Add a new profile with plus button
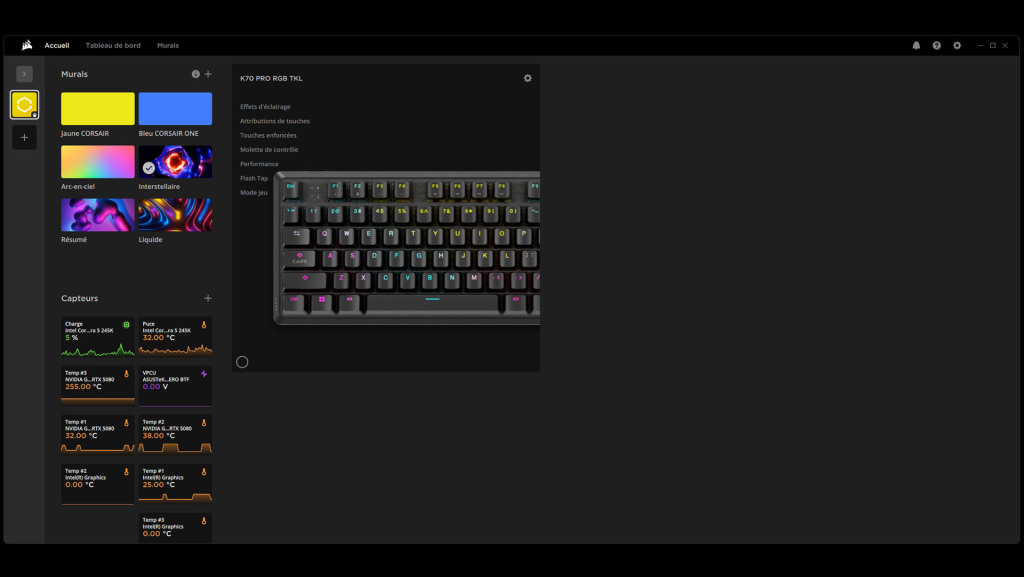 tap(24, 137)
